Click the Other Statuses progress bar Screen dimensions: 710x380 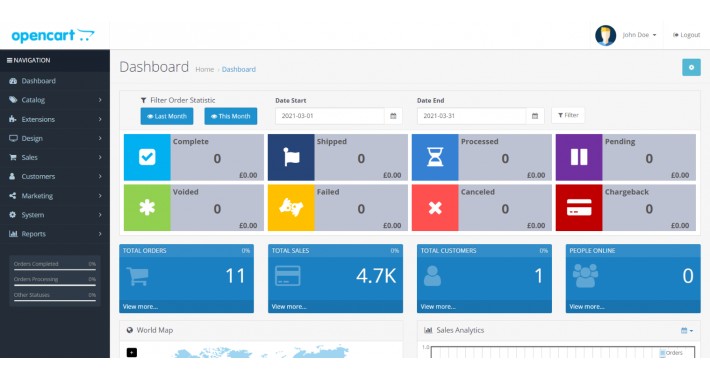tap(55, 300)
